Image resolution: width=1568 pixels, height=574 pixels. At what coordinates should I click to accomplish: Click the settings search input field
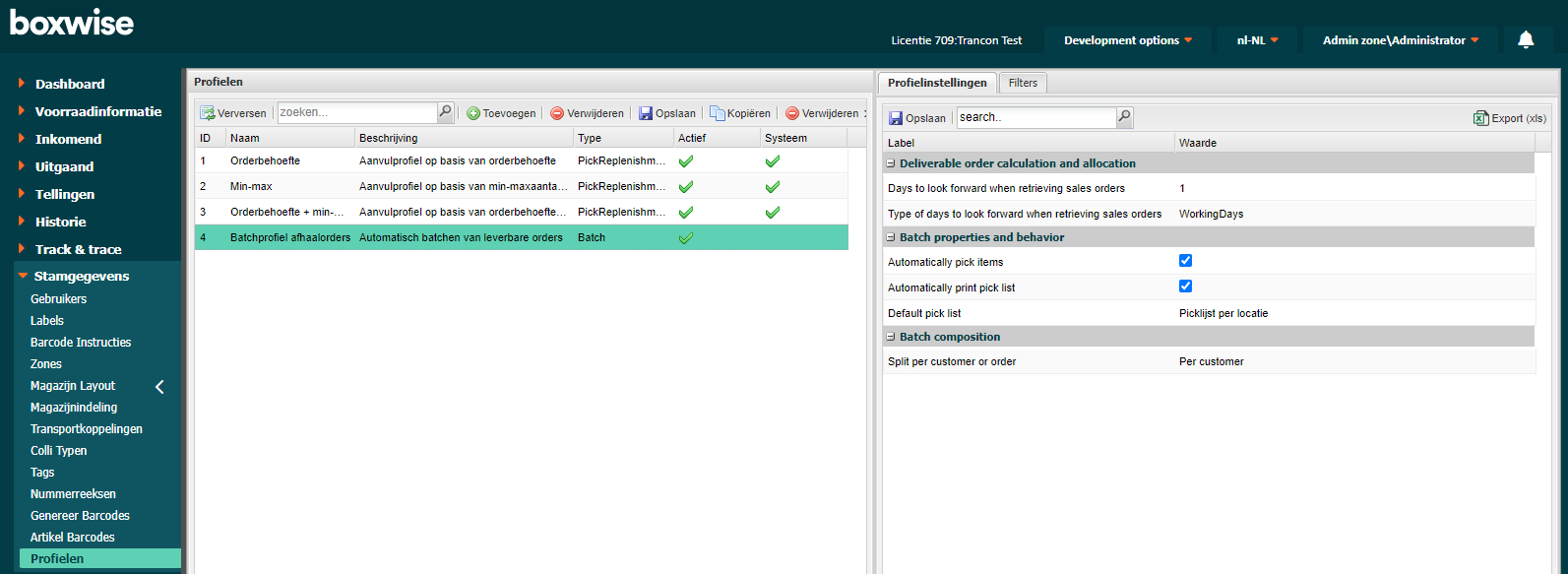1036,117
